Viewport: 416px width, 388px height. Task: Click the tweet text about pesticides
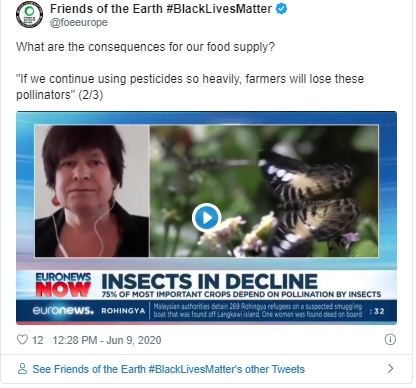click(x=190, y=87)
